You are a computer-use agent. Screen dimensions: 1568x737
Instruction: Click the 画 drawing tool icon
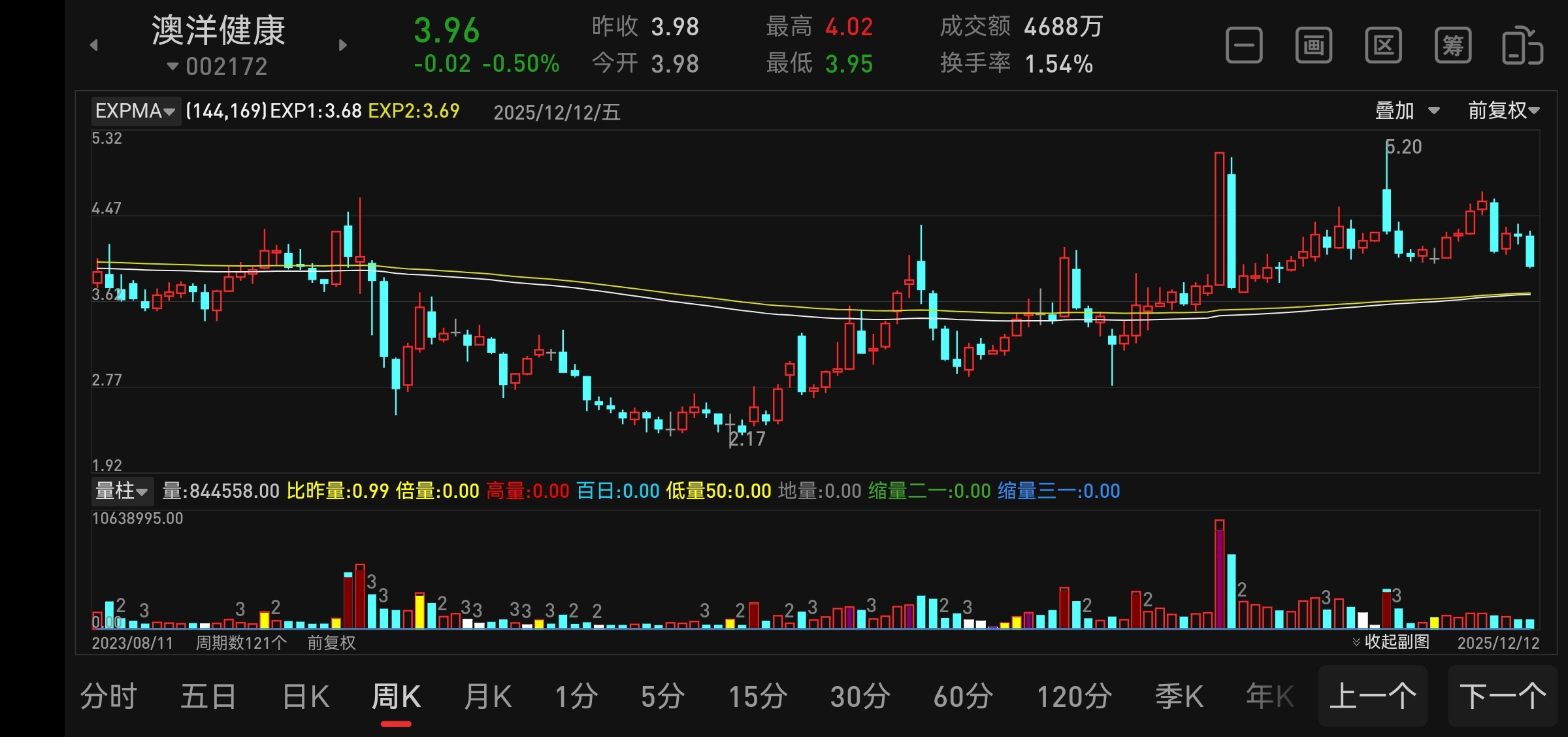tap(1313, 46)
